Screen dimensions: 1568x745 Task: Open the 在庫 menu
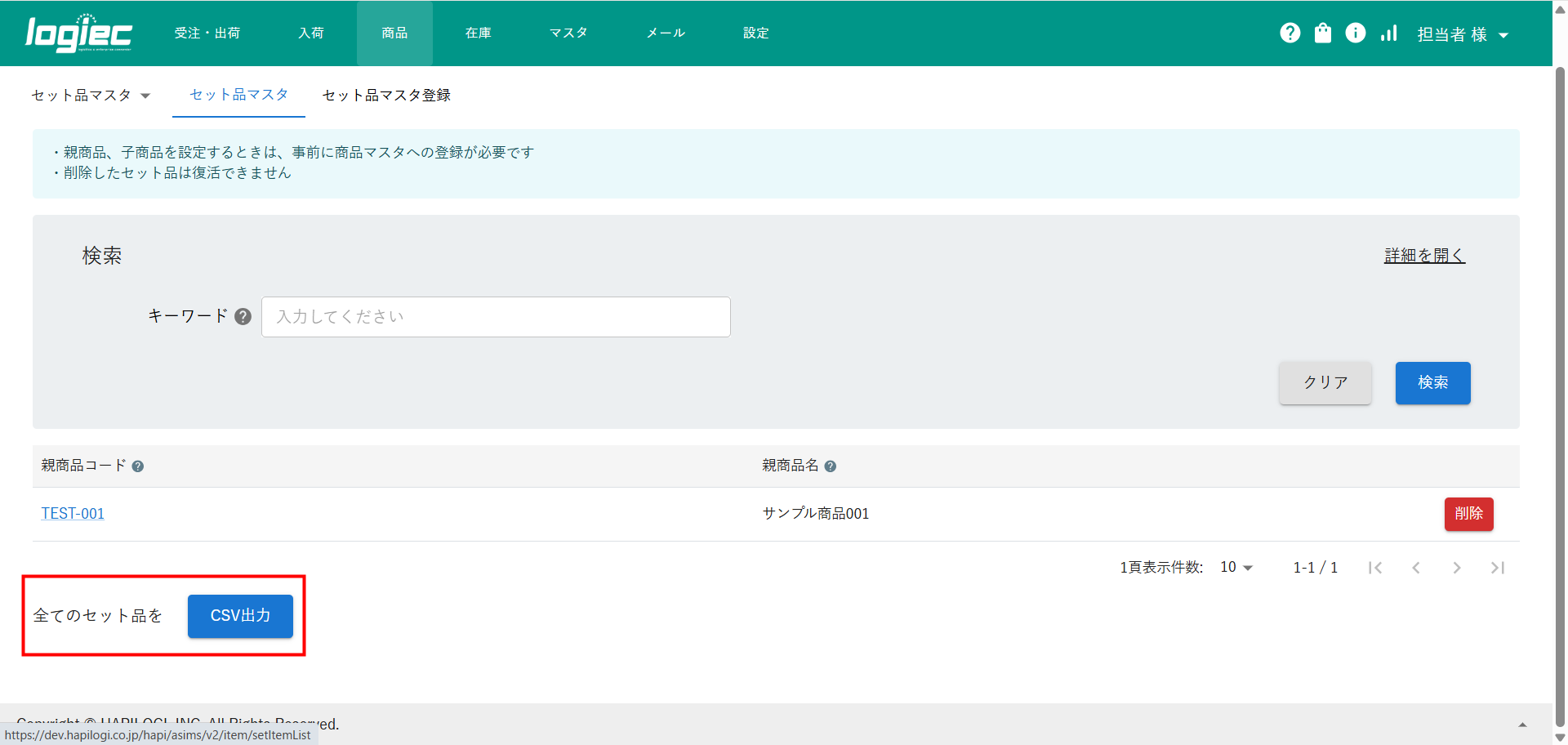click(x=478, y=33)
